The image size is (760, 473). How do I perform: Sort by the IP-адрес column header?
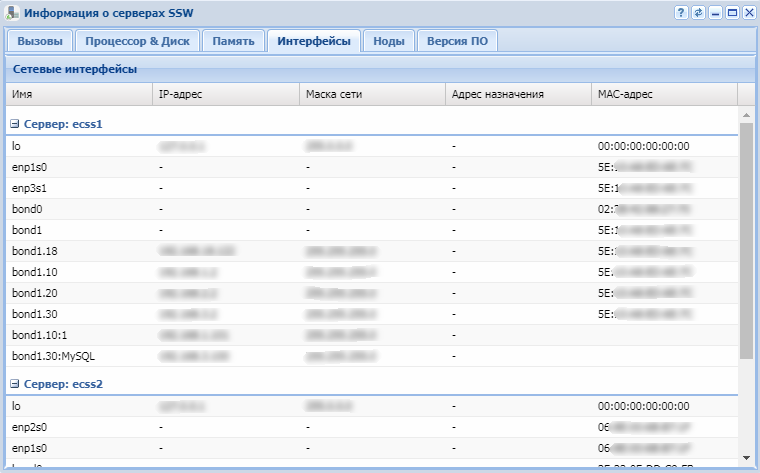pyautogui.click(x=226, y=94)
